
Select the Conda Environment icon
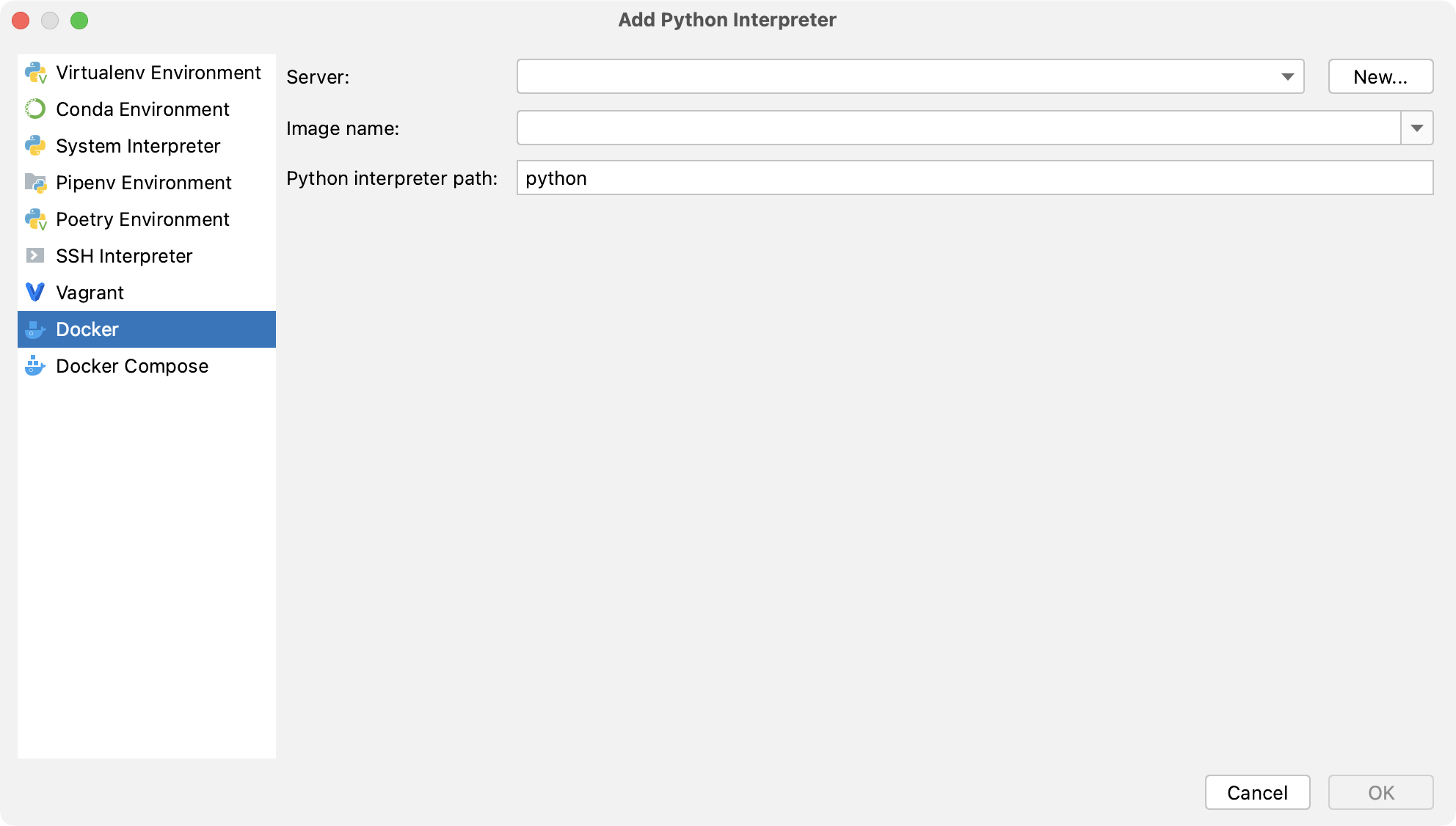(x=36, y=108)
